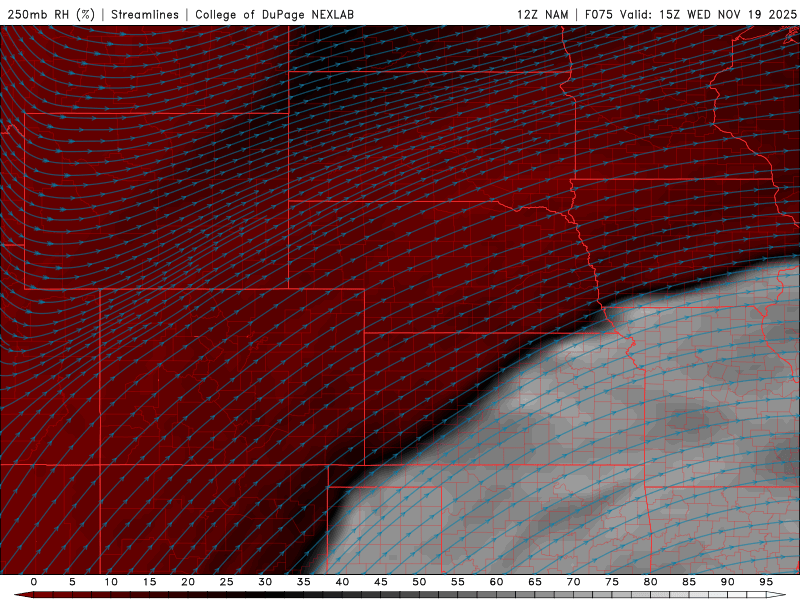Click the "25" tick label on the legend
The image size is (800, 600).
227,582
